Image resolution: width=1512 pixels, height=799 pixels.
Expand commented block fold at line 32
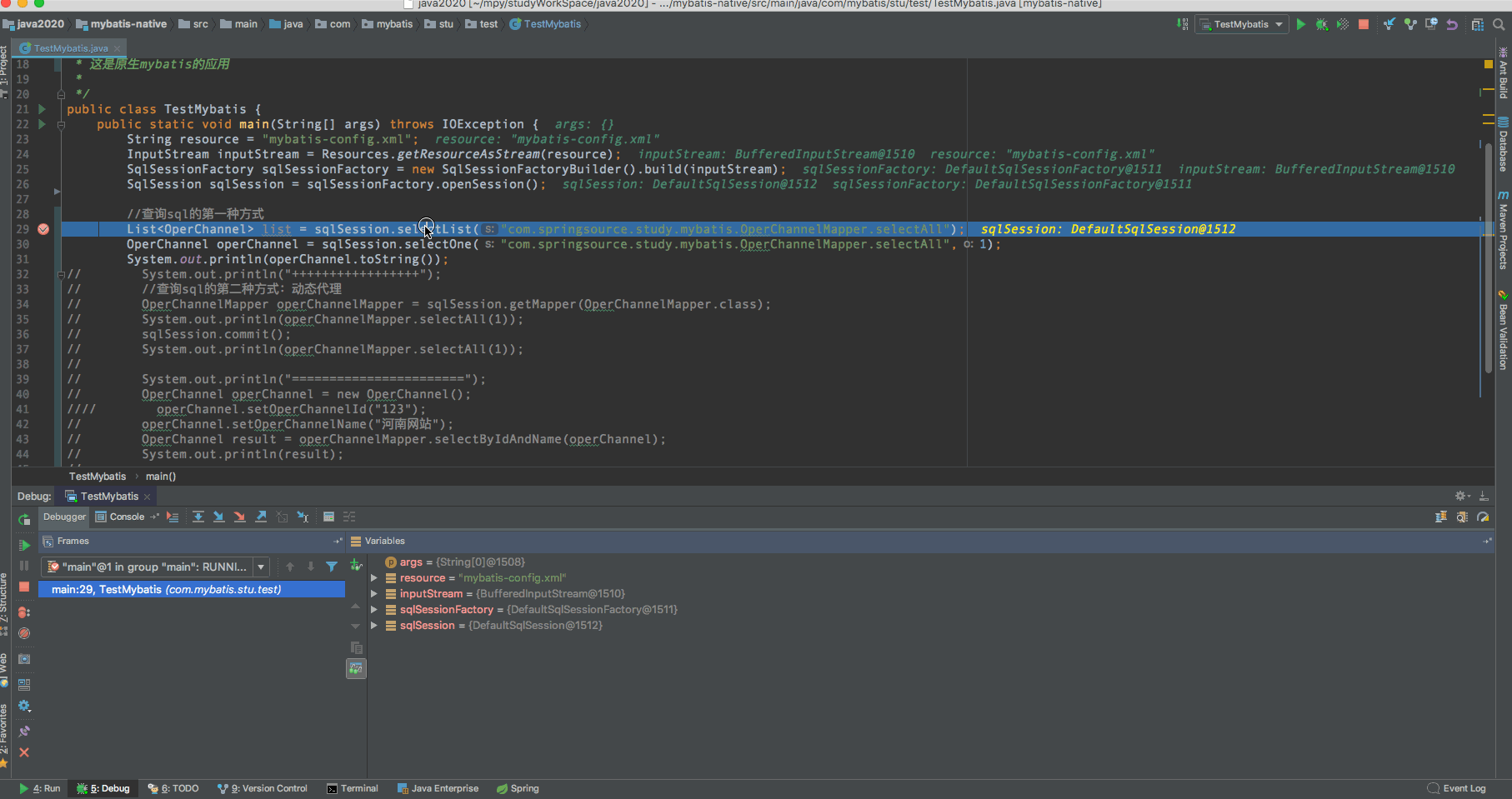61,274
